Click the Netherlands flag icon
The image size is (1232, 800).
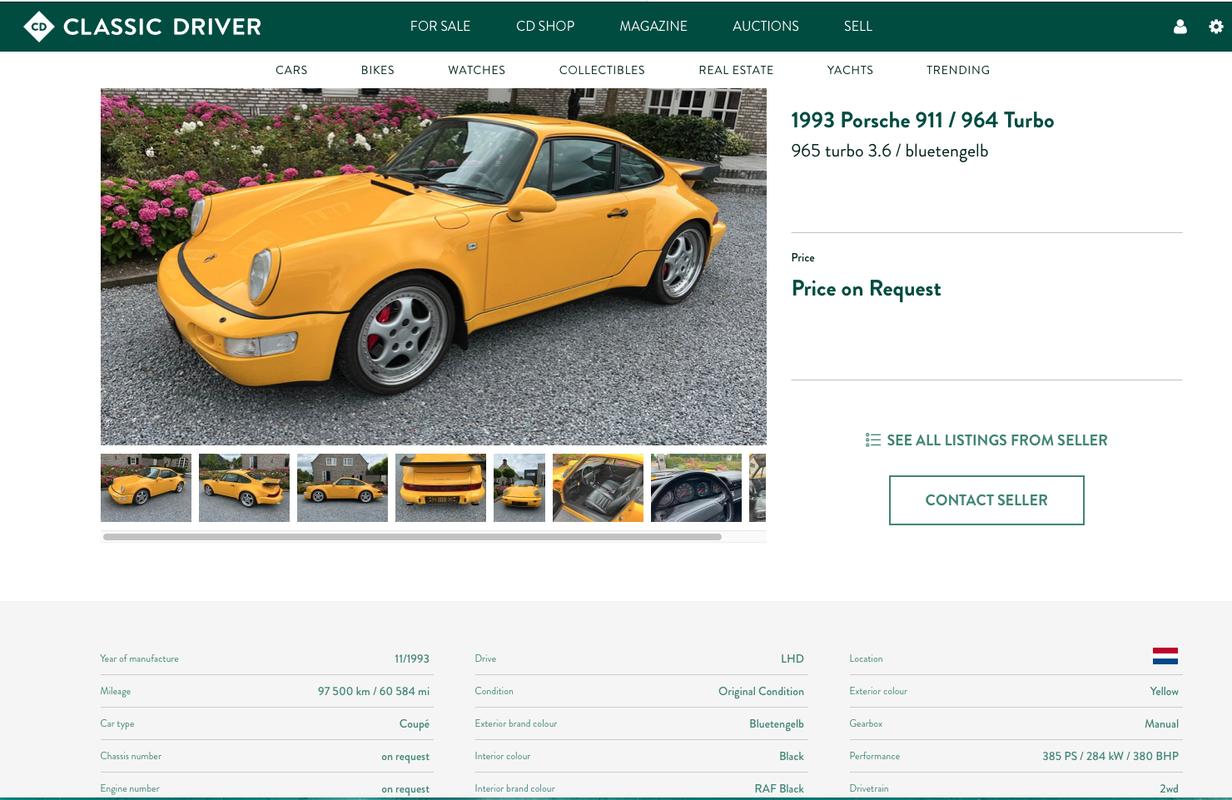1165,656
